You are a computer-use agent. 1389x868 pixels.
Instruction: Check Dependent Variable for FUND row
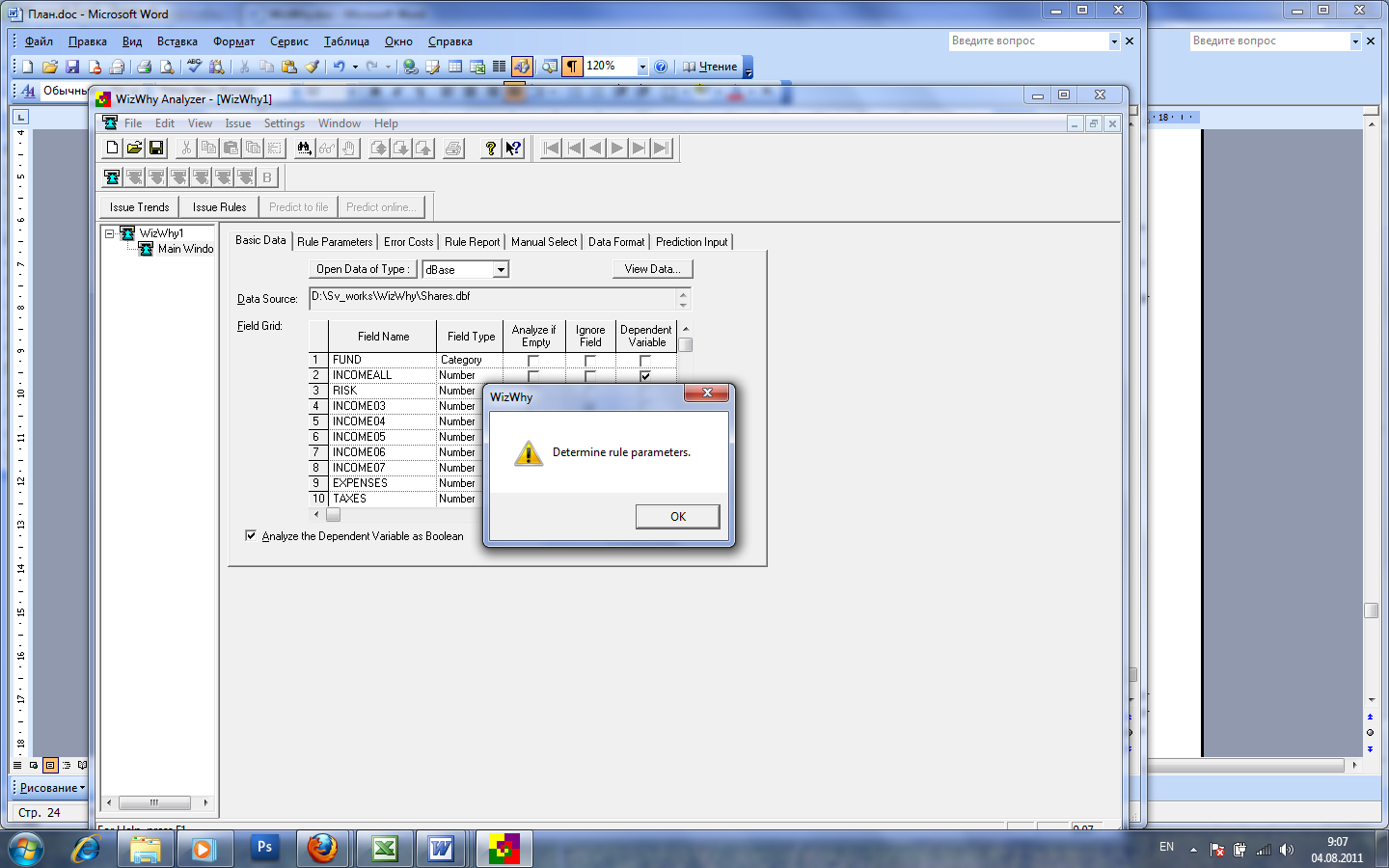click(x=645, y=361)
